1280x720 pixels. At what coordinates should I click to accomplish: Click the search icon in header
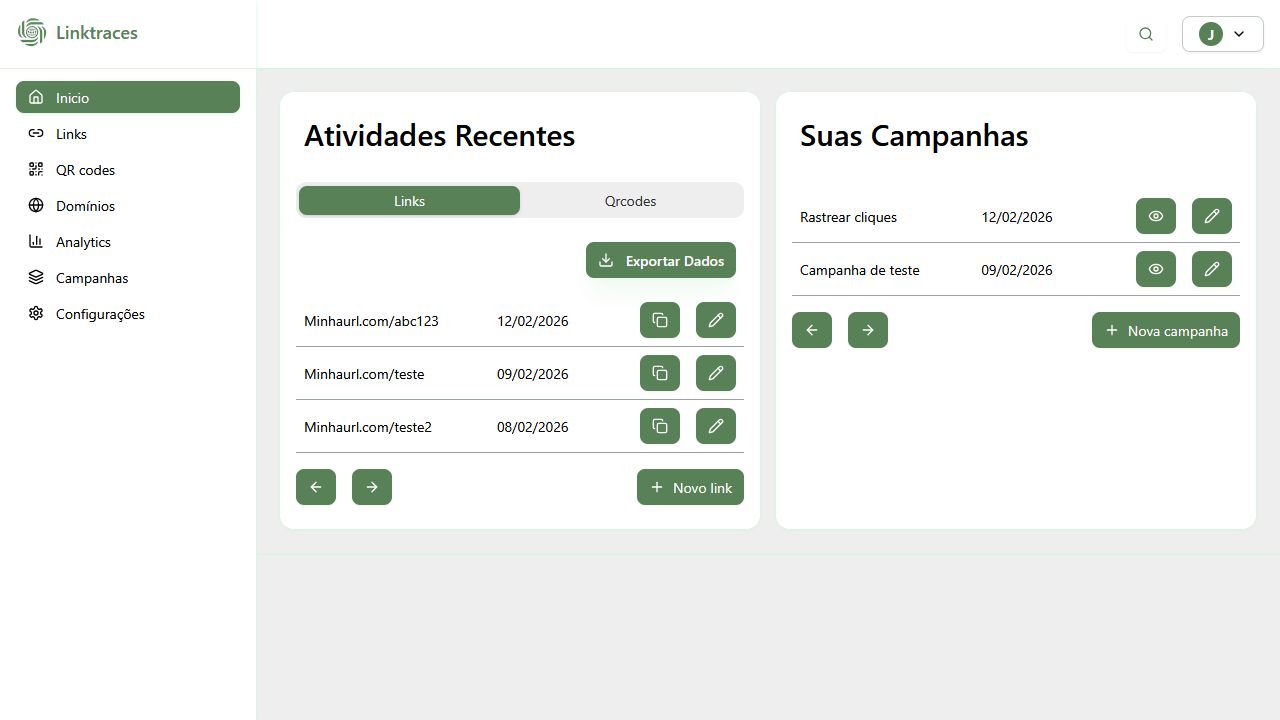coord(1146,34)
